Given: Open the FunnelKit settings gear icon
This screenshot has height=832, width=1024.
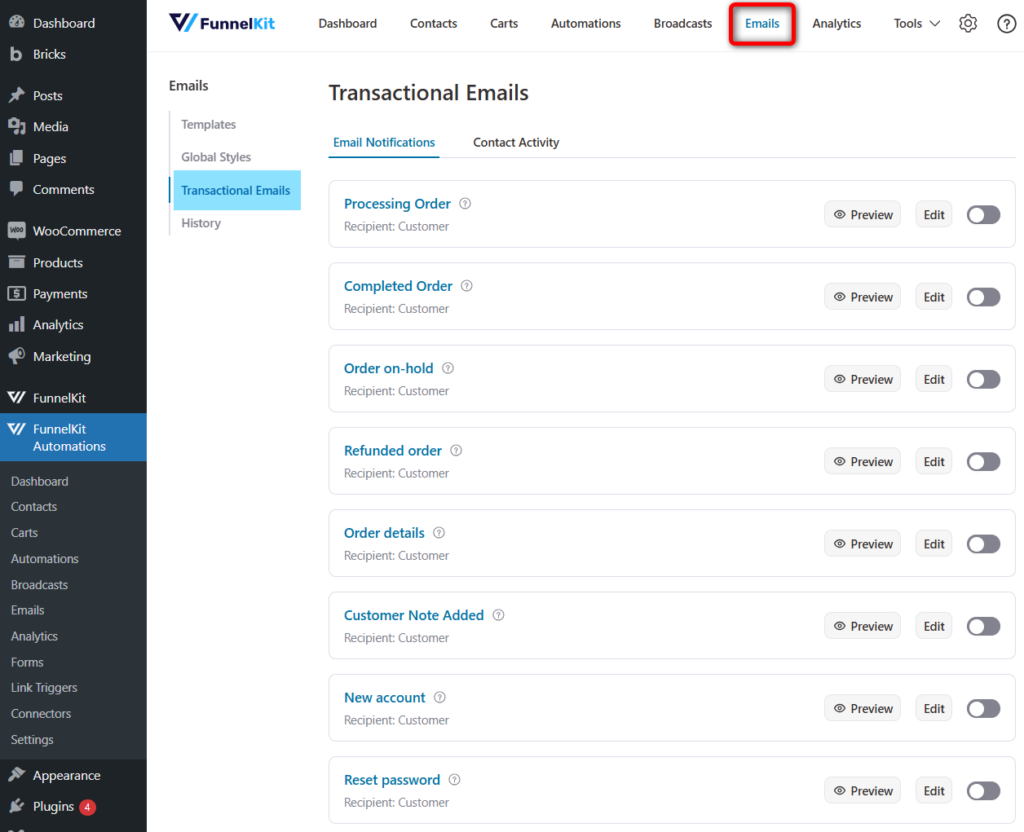Looking at the screenshot, I should (967, 23).
